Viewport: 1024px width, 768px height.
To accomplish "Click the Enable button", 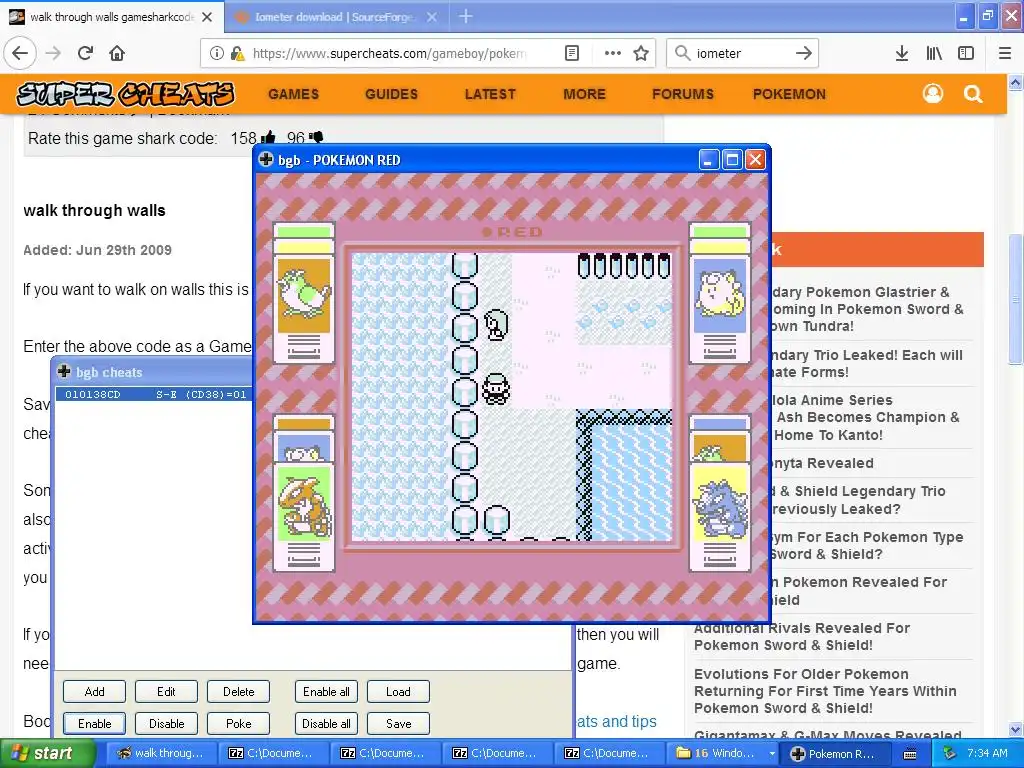I will pos(95,724).
